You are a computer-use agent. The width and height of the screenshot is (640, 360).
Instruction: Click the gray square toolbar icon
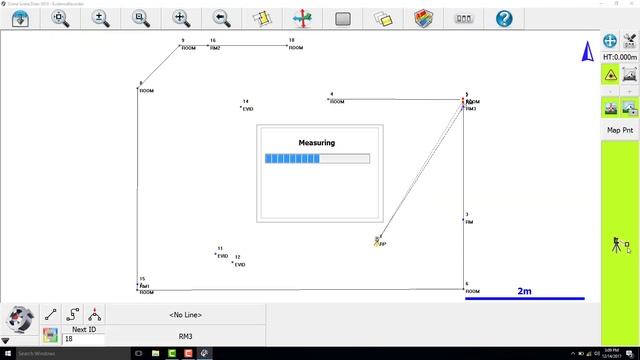point(342,19)
